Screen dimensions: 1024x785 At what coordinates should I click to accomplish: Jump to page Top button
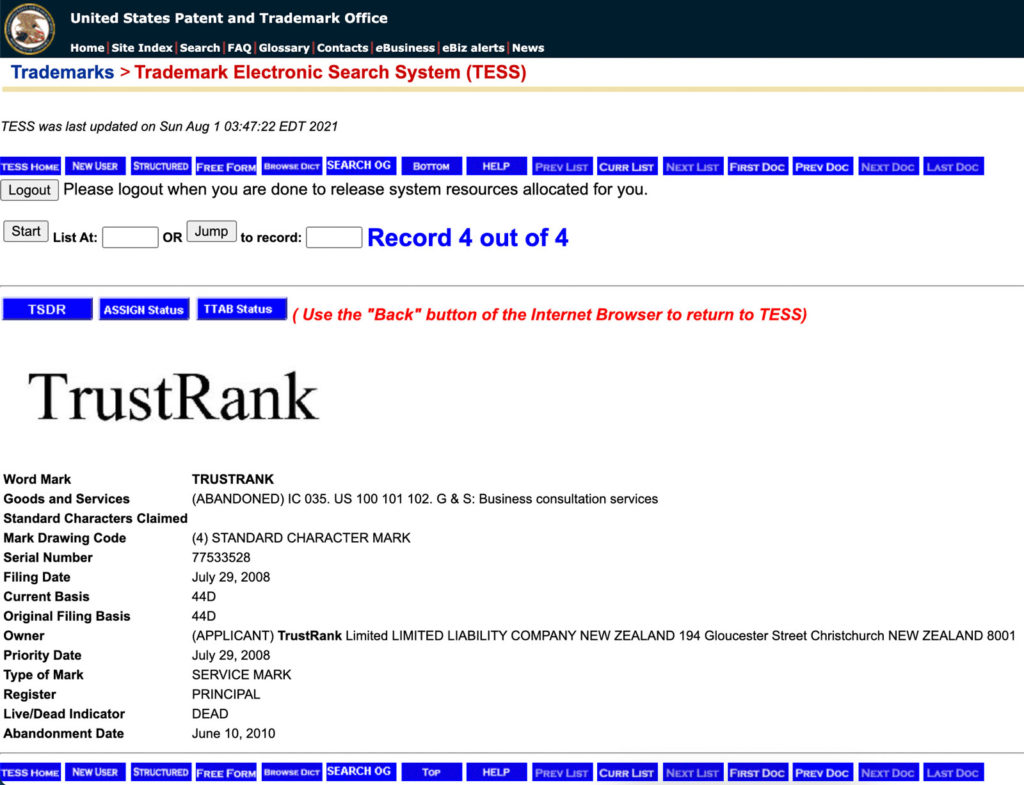[432, 773]
